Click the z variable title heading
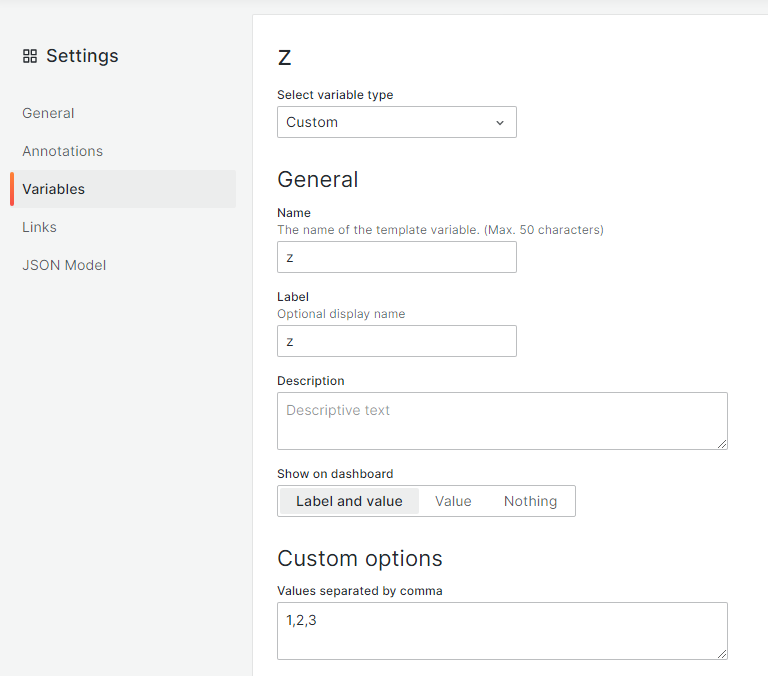Viewport: 768px width, 676px height. point(284,57)
